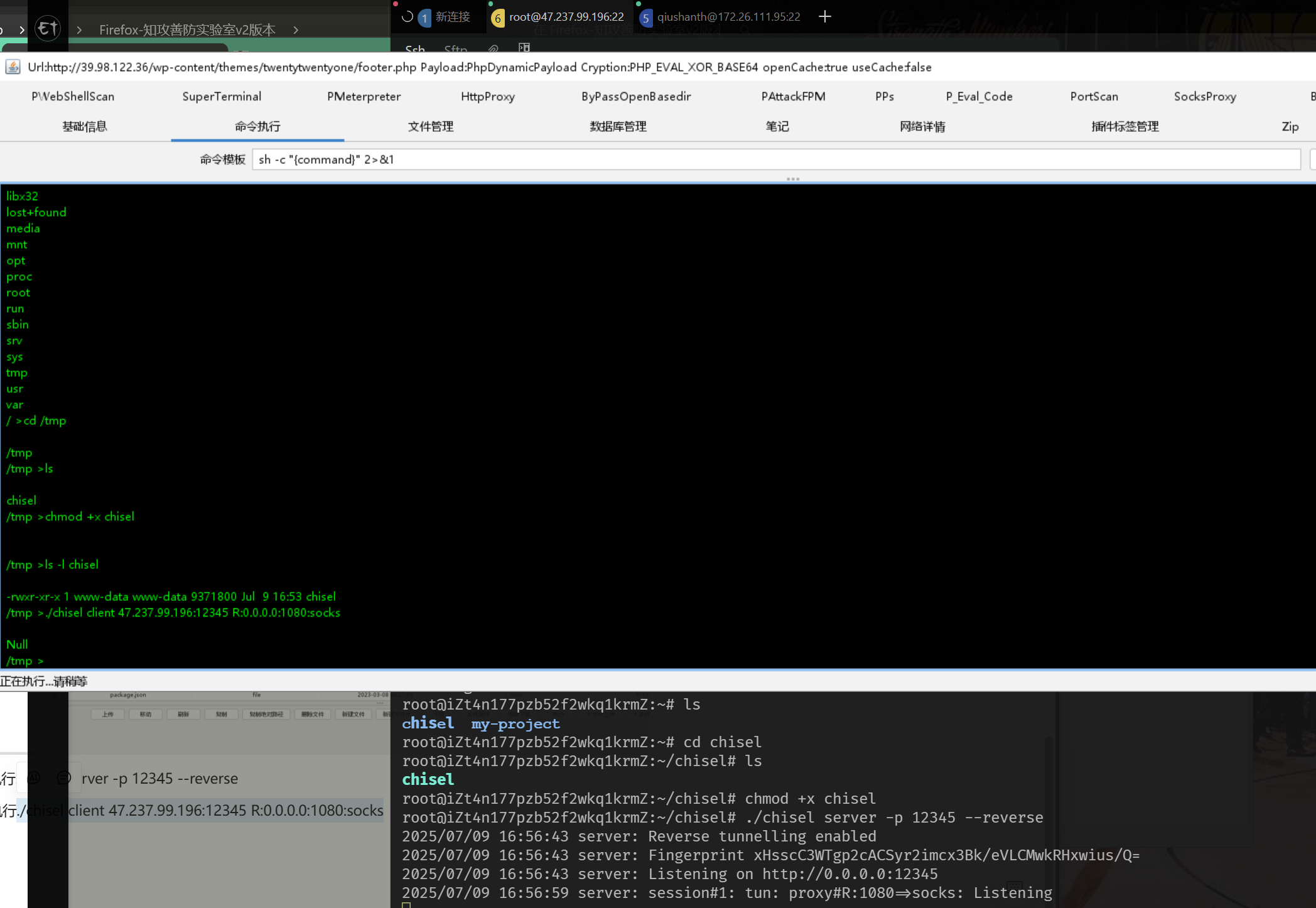The height and width of the screenshot is (908, 1316).
Task: Click the loading spinner icon near 新连接
Action: point(407,17)
